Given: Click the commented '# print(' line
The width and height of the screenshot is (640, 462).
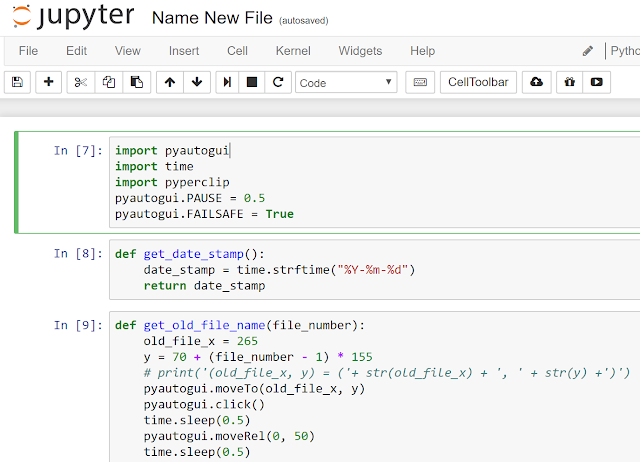Looking at the screenshot, I should point(387,373).
